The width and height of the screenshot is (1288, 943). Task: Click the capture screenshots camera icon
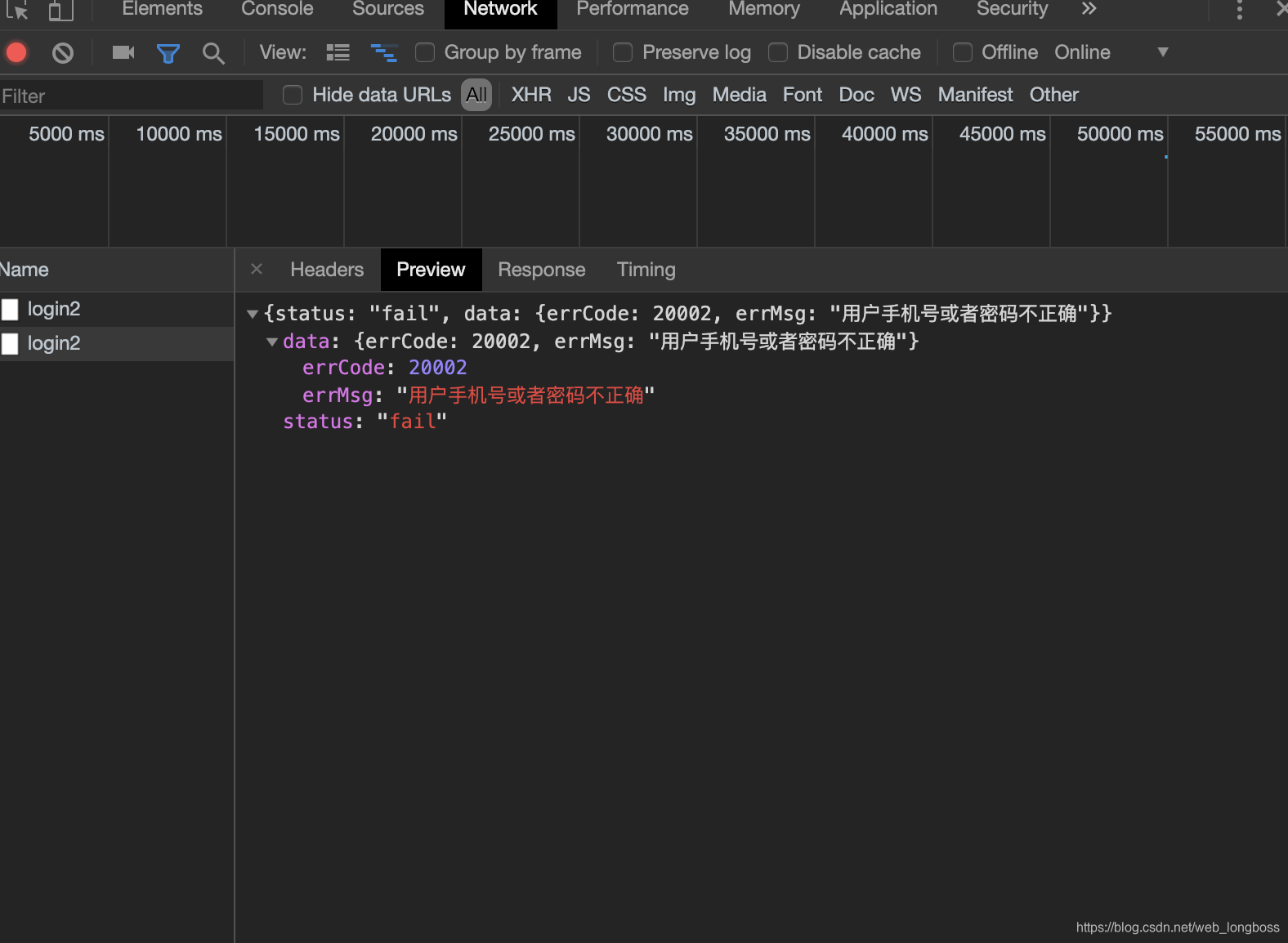pos(123,53)
